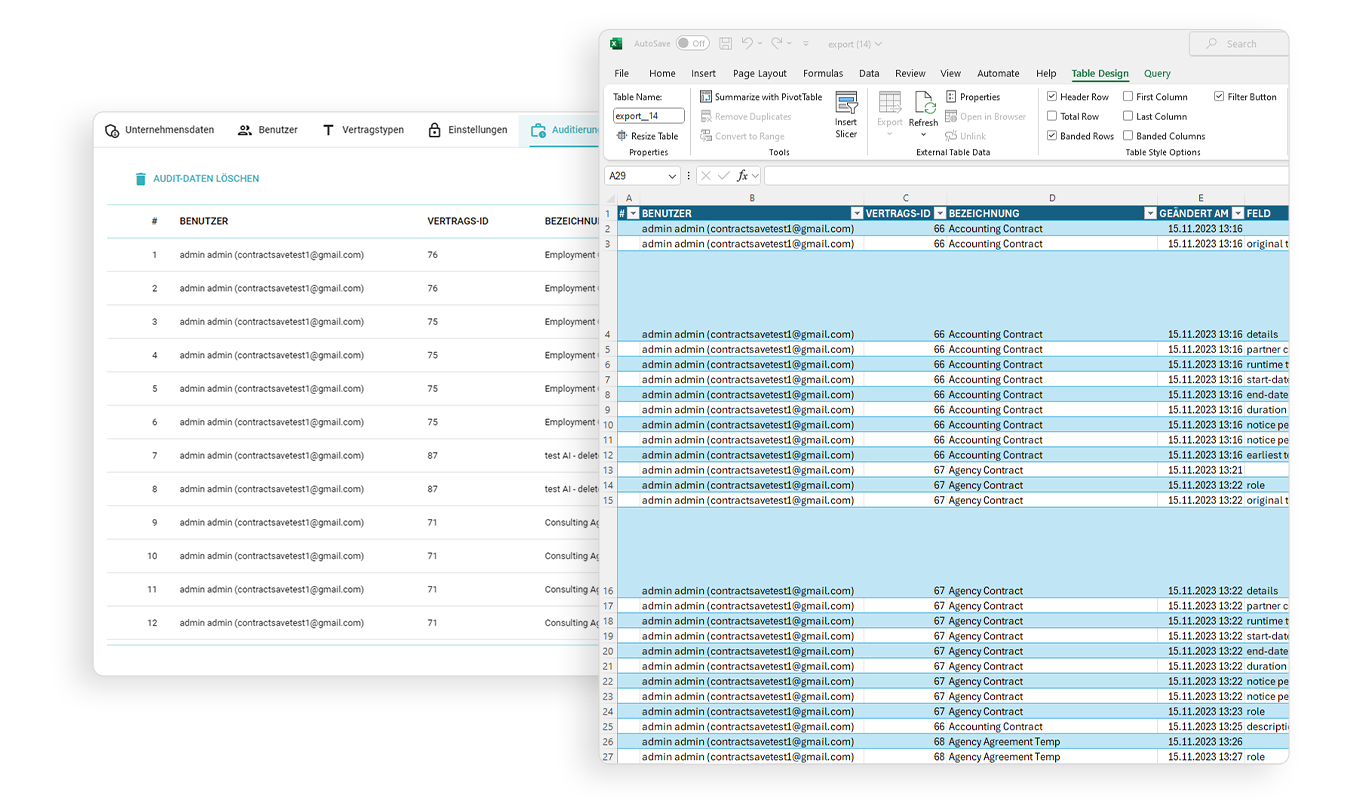The image size is (1363, 812).
Task: Click the Help ribbon tab
Action: [x=1046, y=73]
